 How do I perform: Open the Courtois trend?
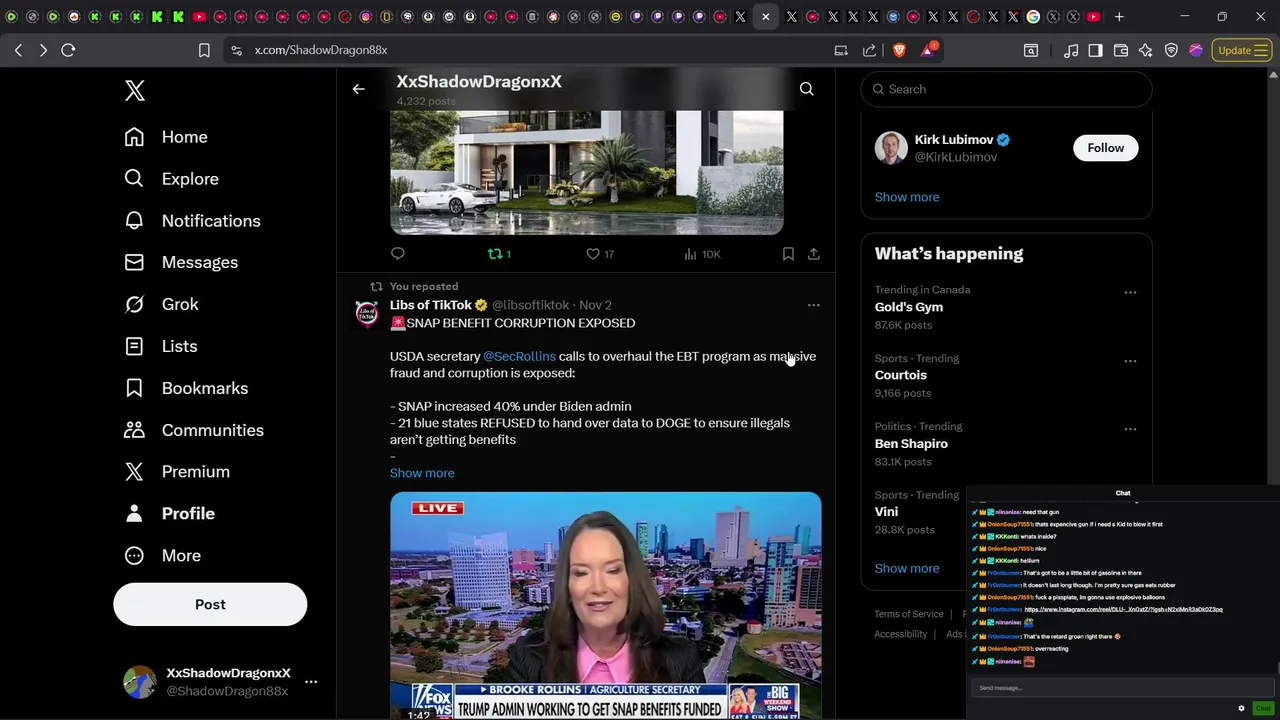click(x=901, y=375)
